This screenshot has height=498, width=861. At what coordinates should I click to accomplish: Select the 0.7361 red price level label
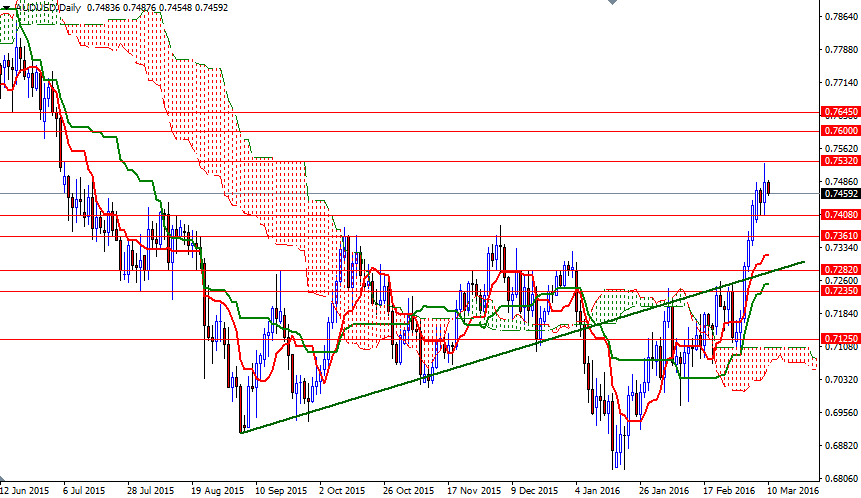(839, 236)
